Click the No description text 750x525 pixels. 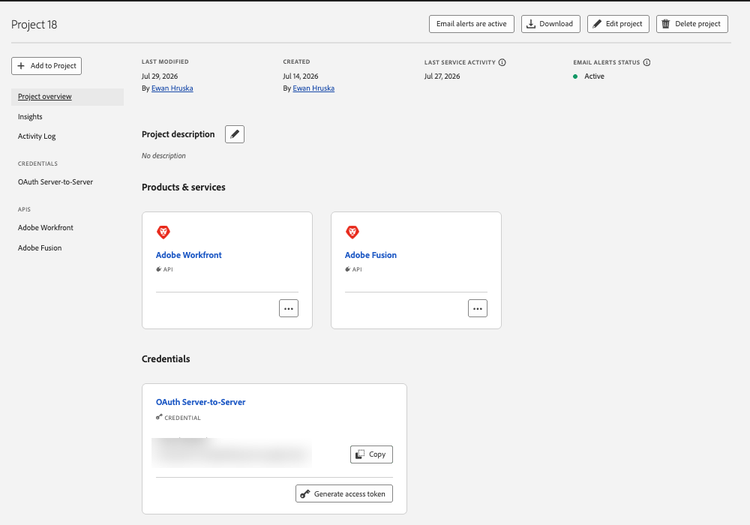(x=164, y=156)
